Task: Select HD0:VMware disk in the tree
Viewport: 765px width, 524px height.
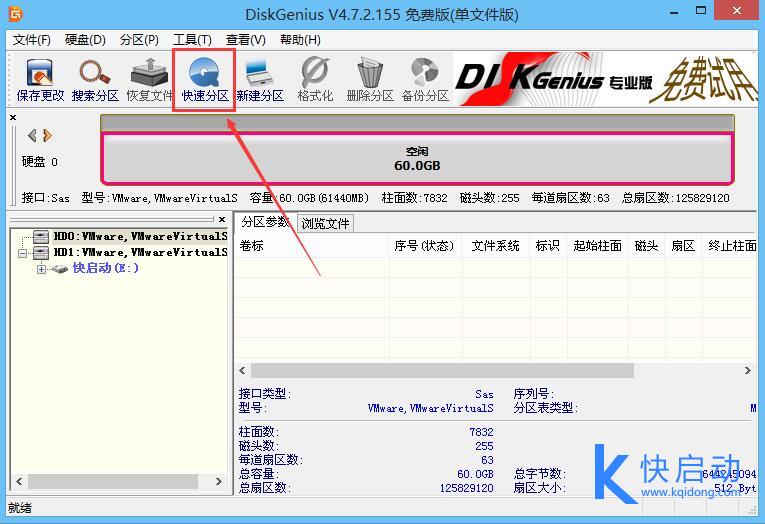Action: (x=138, y=237)
